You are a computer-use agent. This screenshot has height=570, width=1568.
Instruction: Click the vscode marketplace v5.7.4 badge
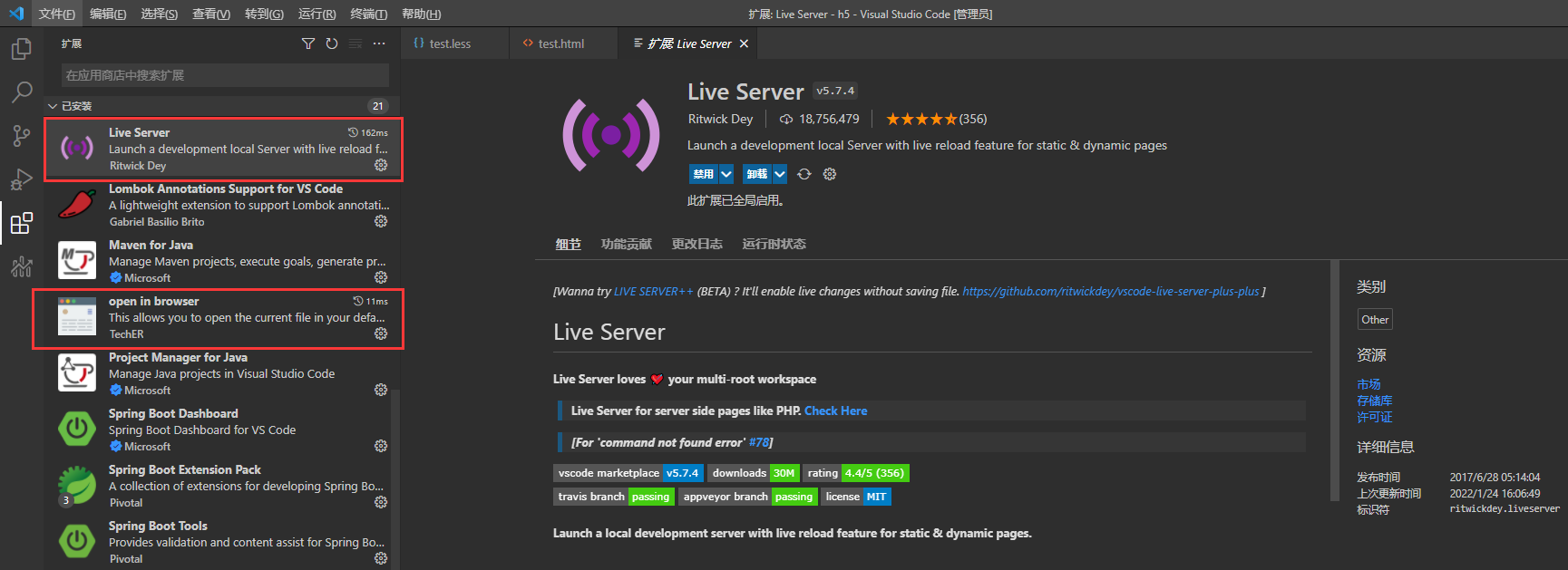pos(628,473)
